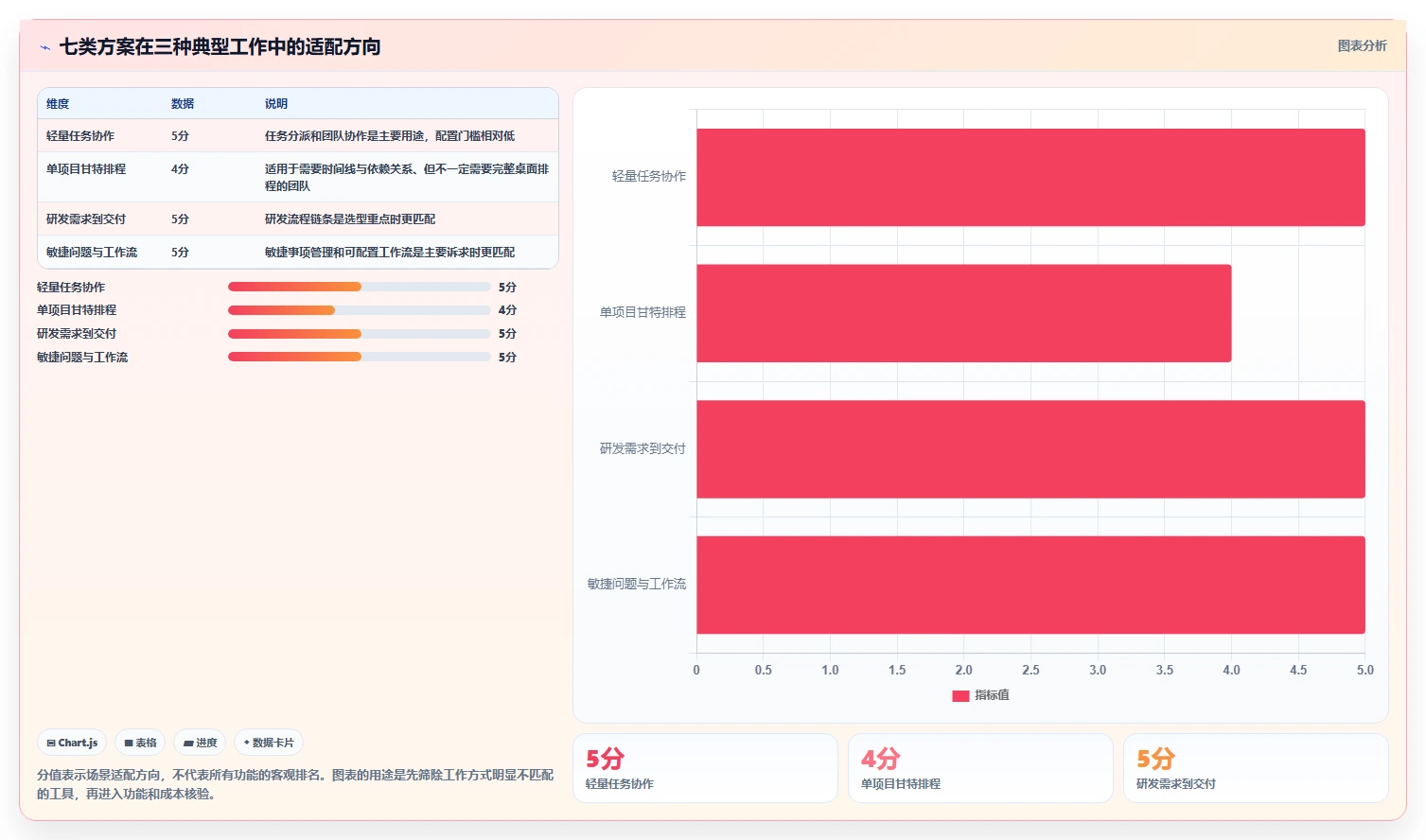
Task: Open the 4分 单项目甘特排程 data card
Action: [980, 768]
